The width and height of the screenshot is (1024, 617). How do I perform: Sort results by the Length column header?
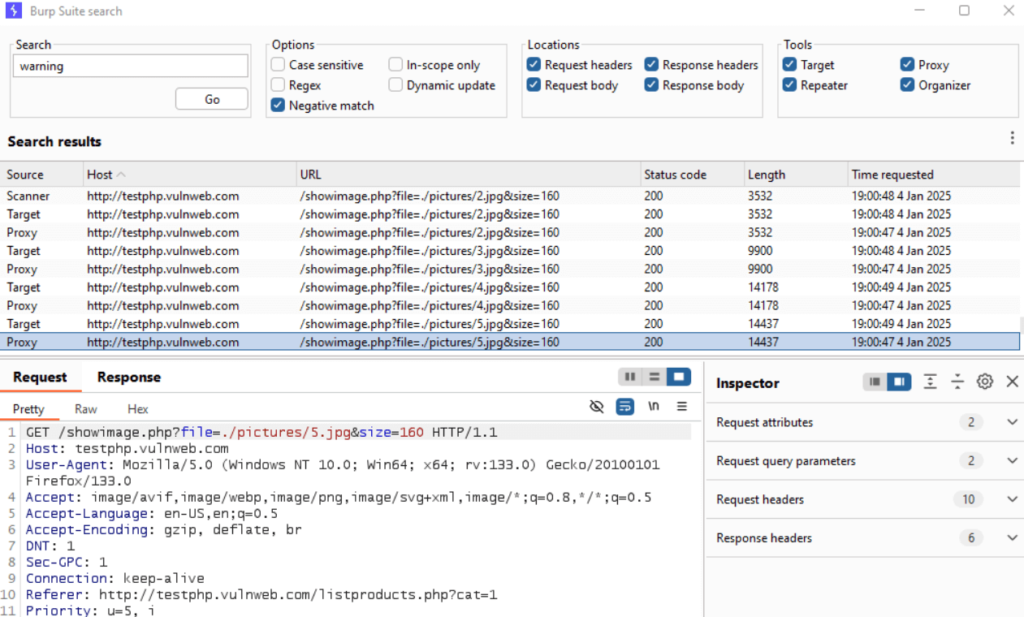point(795,174)
